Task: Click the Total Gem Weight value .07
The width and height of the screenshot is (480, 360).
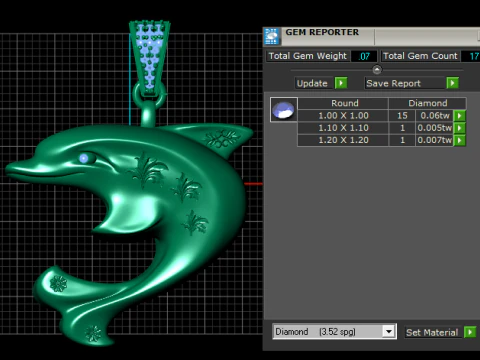Action: click(x=364, y=56)
